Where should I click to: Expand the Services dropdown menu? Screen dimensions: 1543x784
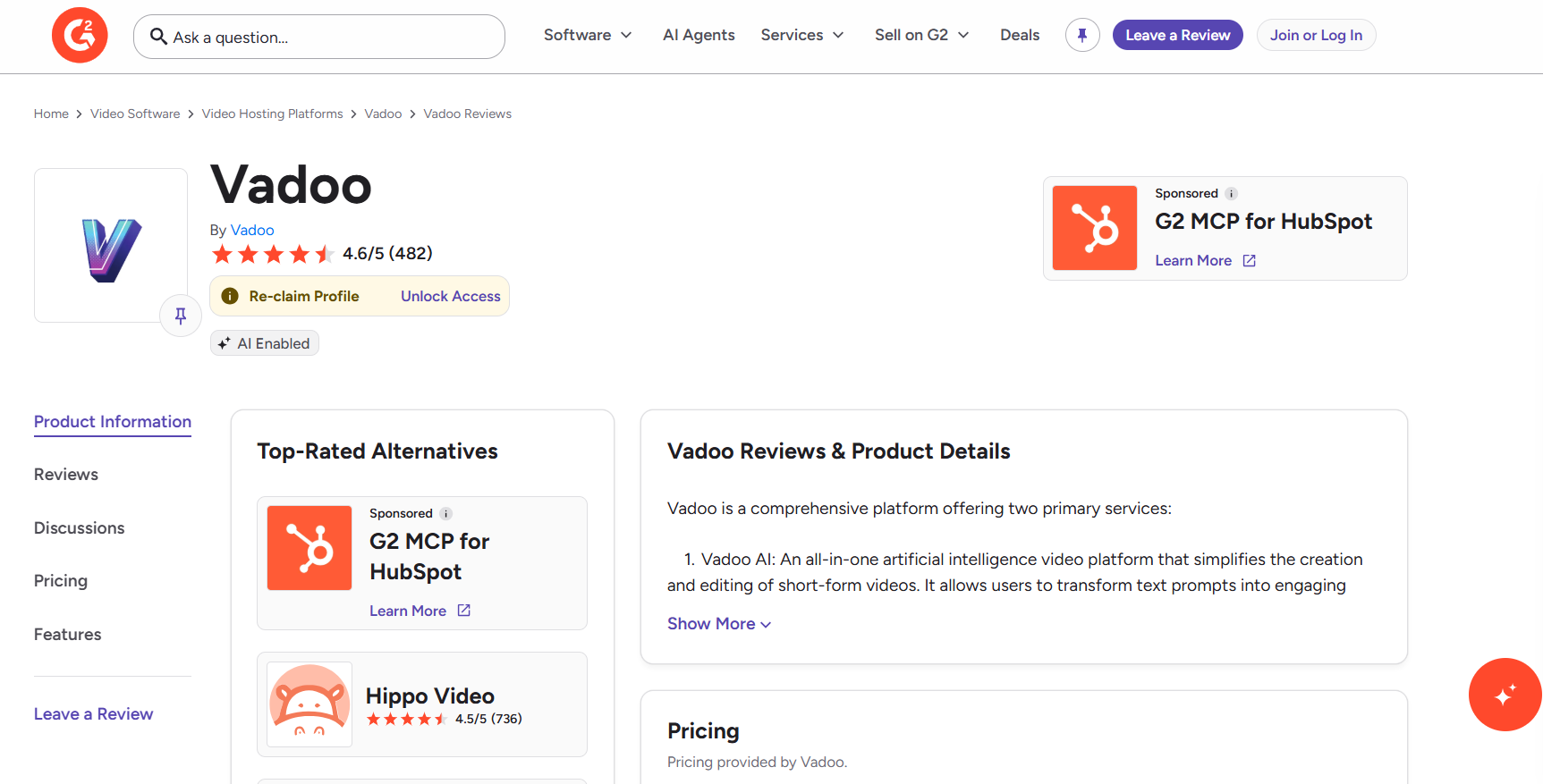coord(802,35)
